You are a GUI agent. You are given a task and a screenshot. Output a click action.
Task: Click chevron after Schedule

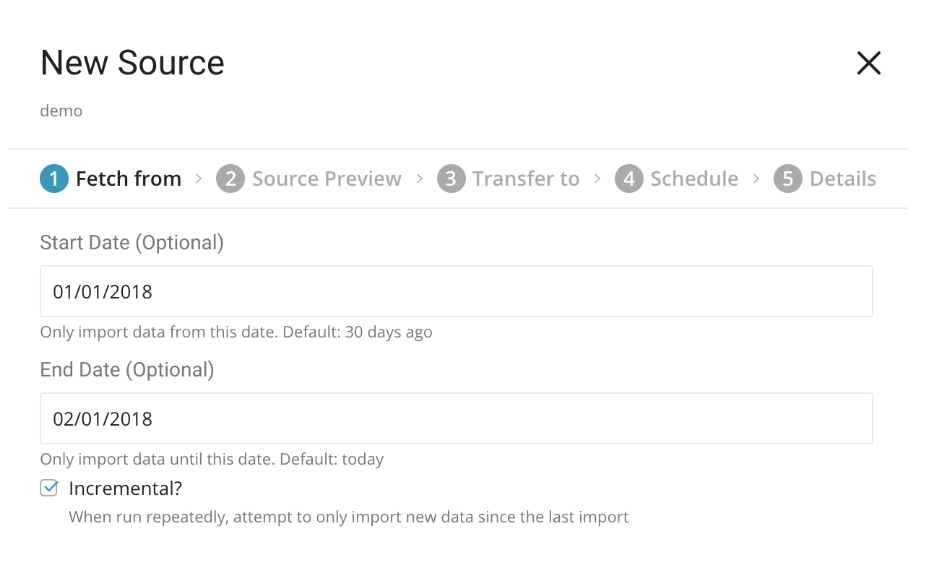point(756,179)
